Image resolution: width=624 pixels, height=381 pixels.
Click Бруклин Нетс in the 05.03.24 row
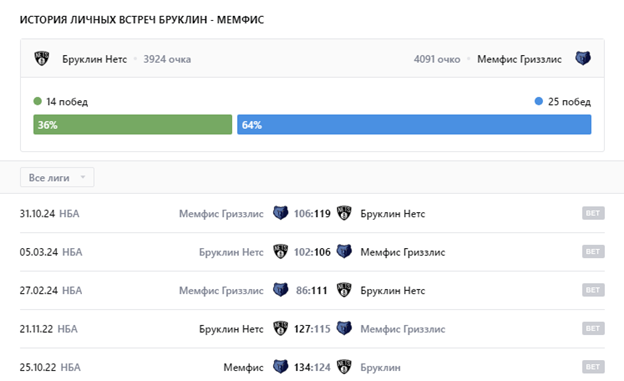point(231,252)
